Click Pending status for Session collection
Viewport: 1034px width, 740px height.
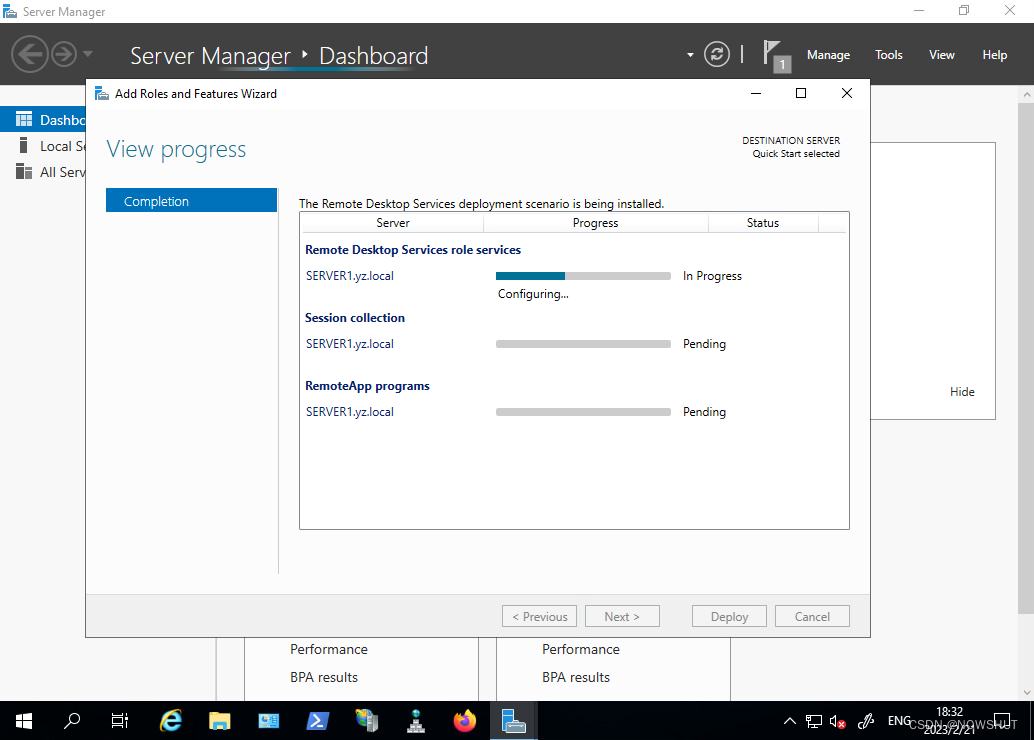(704, 344)
